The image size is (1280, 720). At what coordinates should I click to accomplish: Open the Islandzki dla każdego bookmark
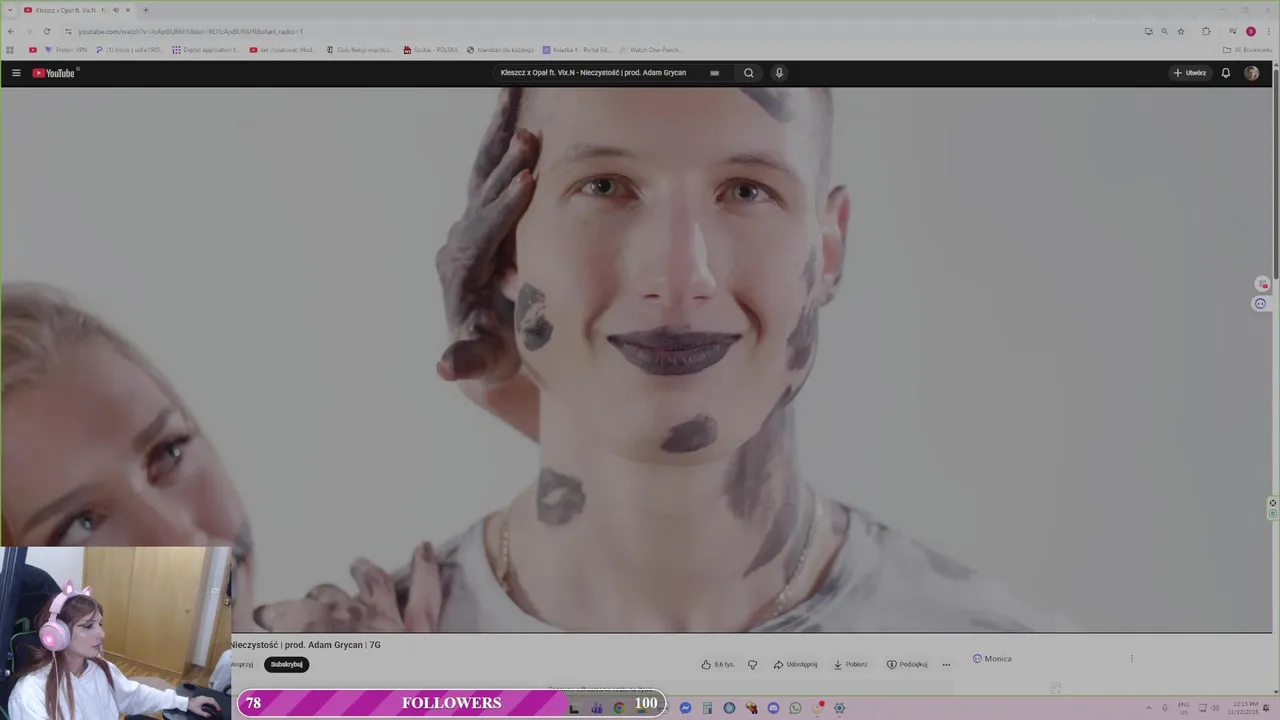pos(502,50)
